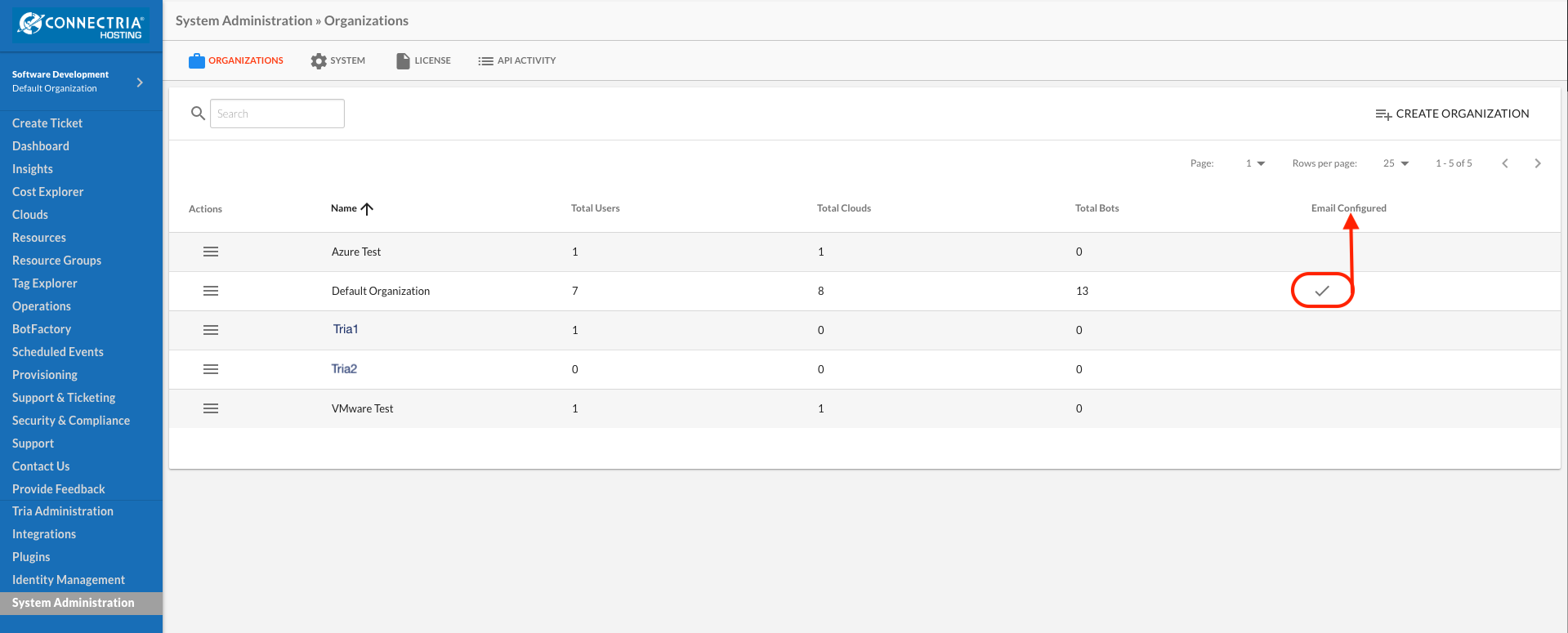Open the Page number dropdown

1255,163
